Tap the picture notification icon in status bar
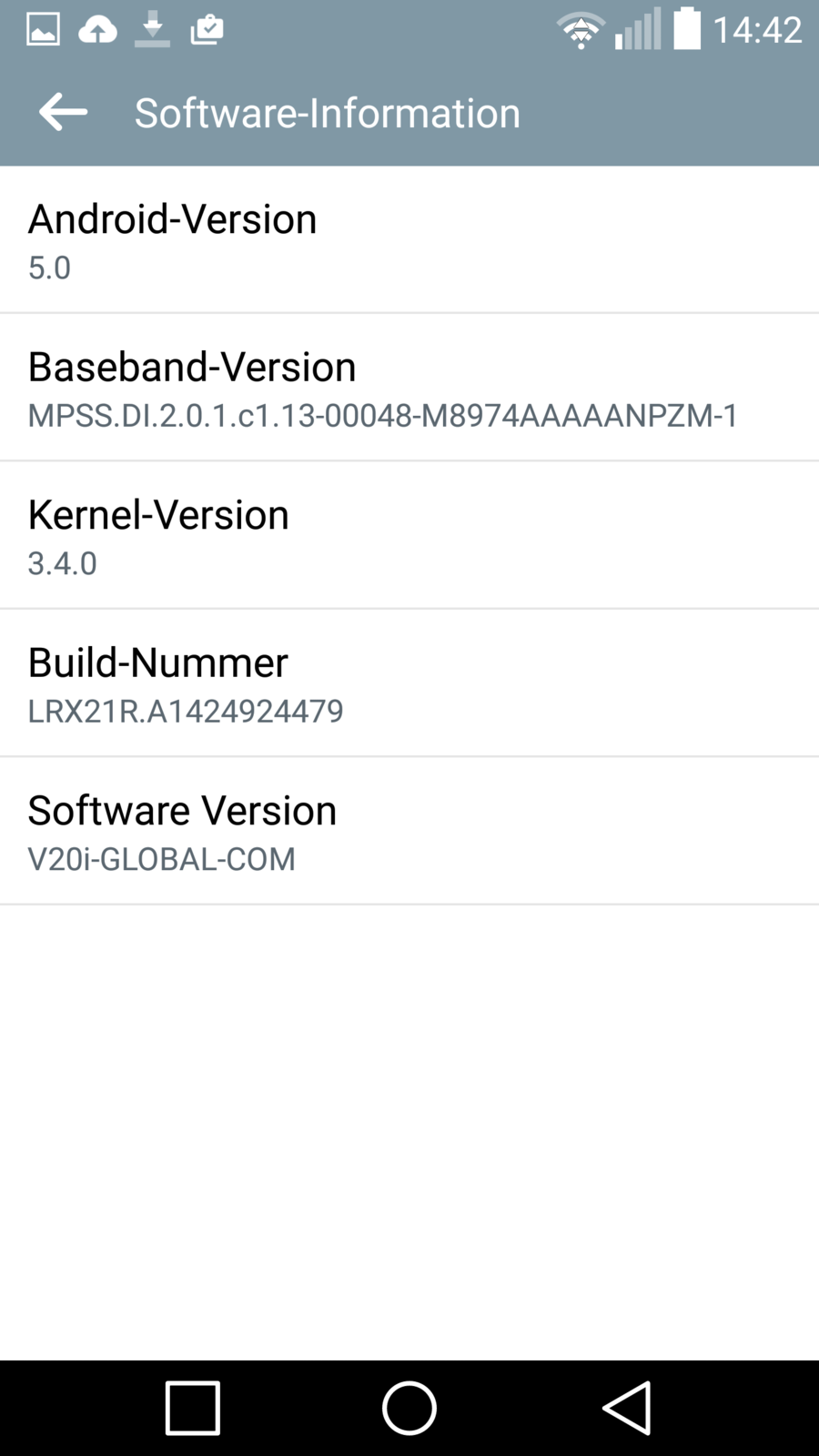 43,30
